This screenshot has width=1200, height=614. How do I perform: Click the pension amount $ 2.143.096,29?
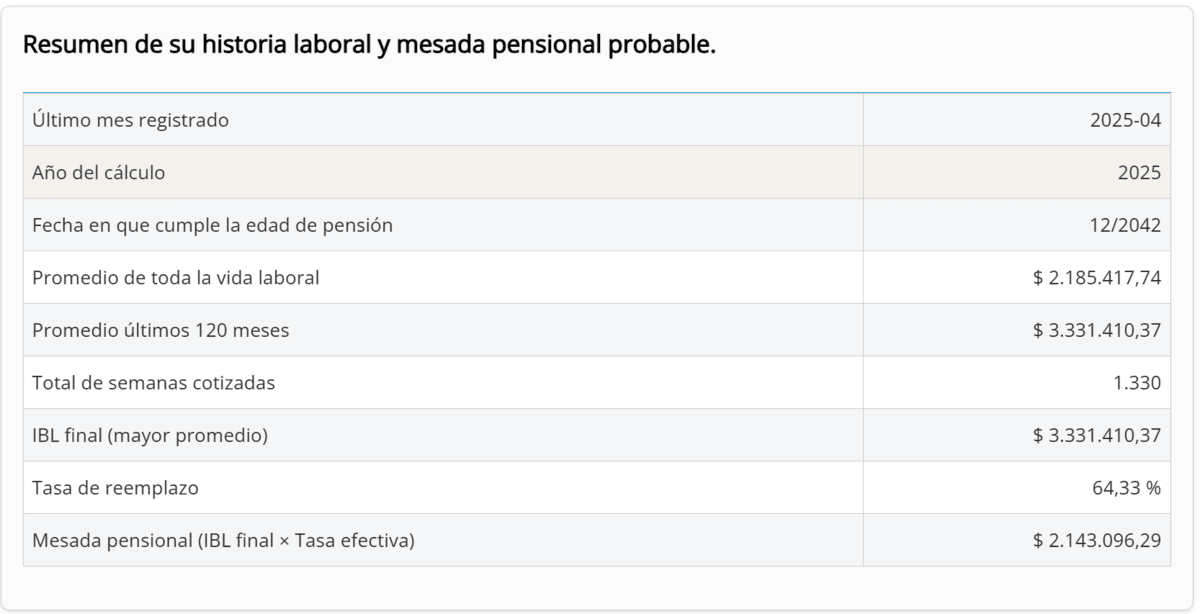coord(1096,541)
